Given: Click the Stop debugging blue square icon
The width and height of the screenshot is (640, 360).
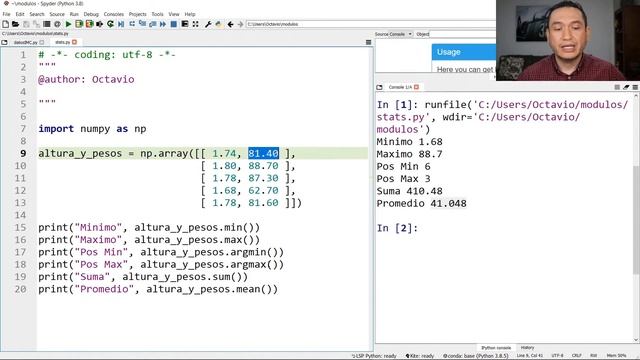Looking at the screenshot, I should coord(173,24).
